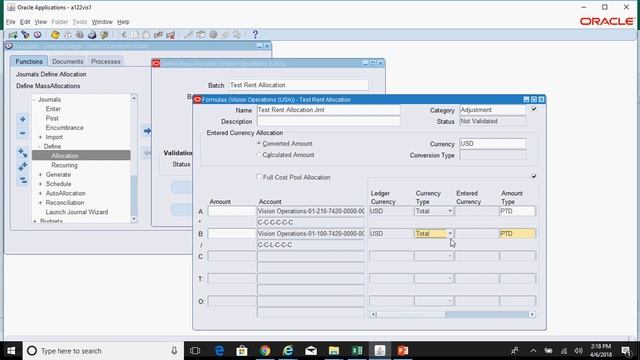Image resolution: width=640 pixels, height=360 pixels.
Task: Click the Navigator expand branch button
Action: (x=22, y=153)
